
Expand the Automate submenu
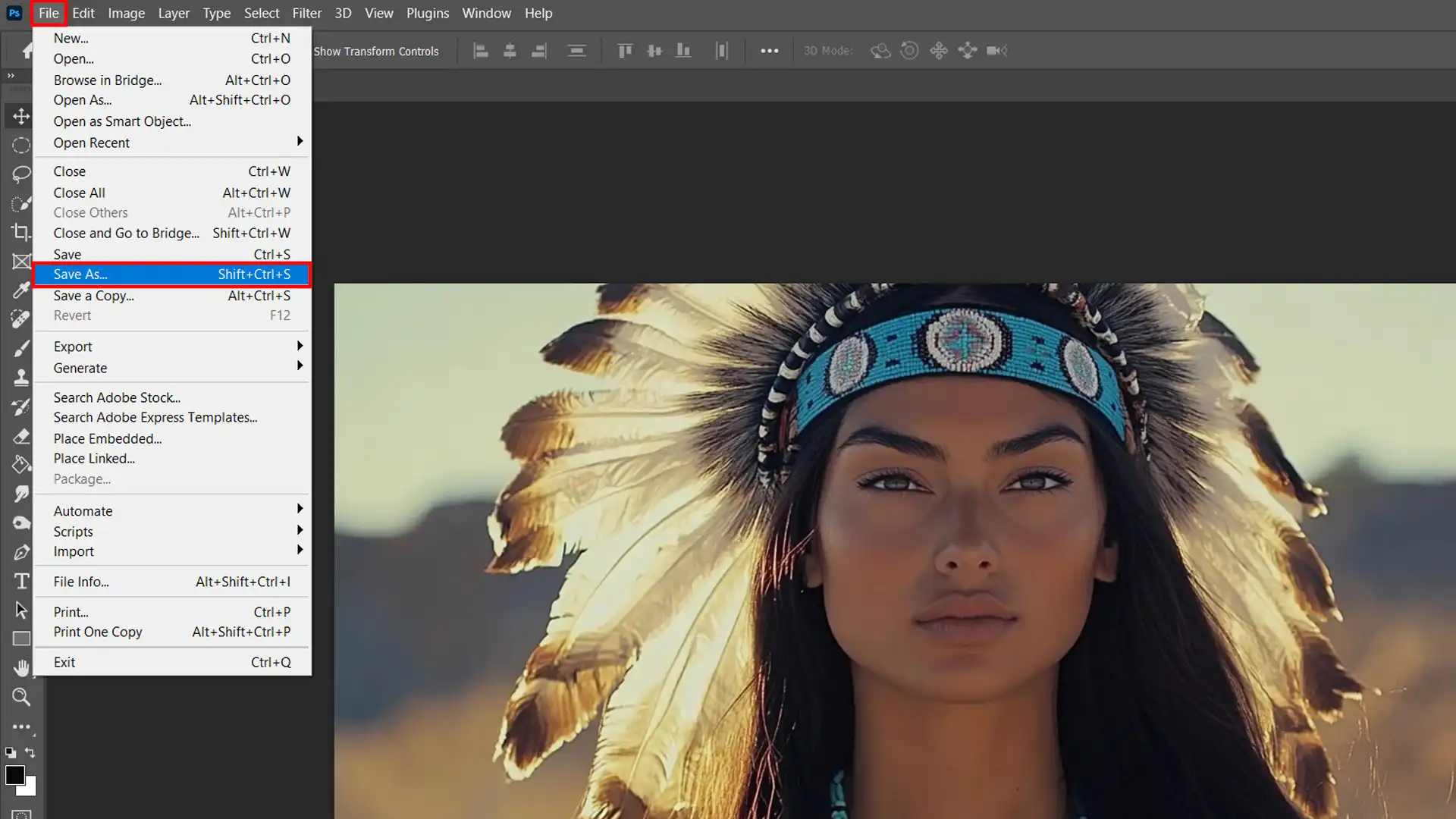click(171, 511)
